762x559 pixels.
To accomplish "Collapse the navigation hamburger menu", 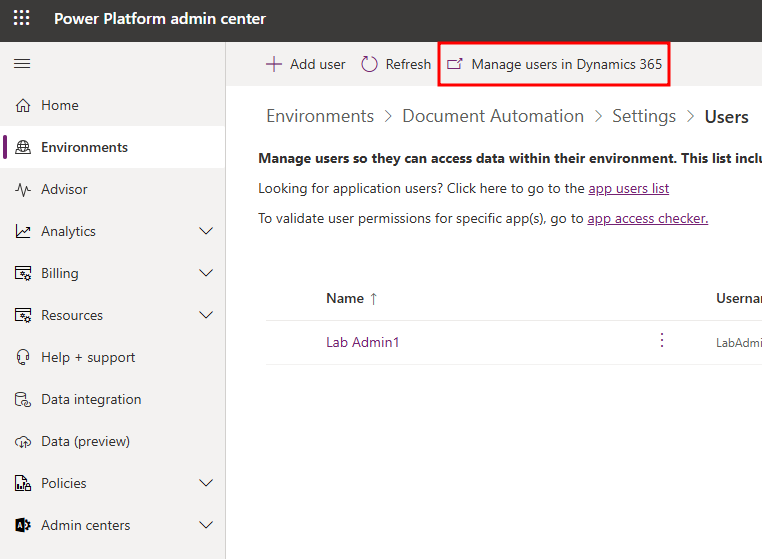I will (22, 64).
